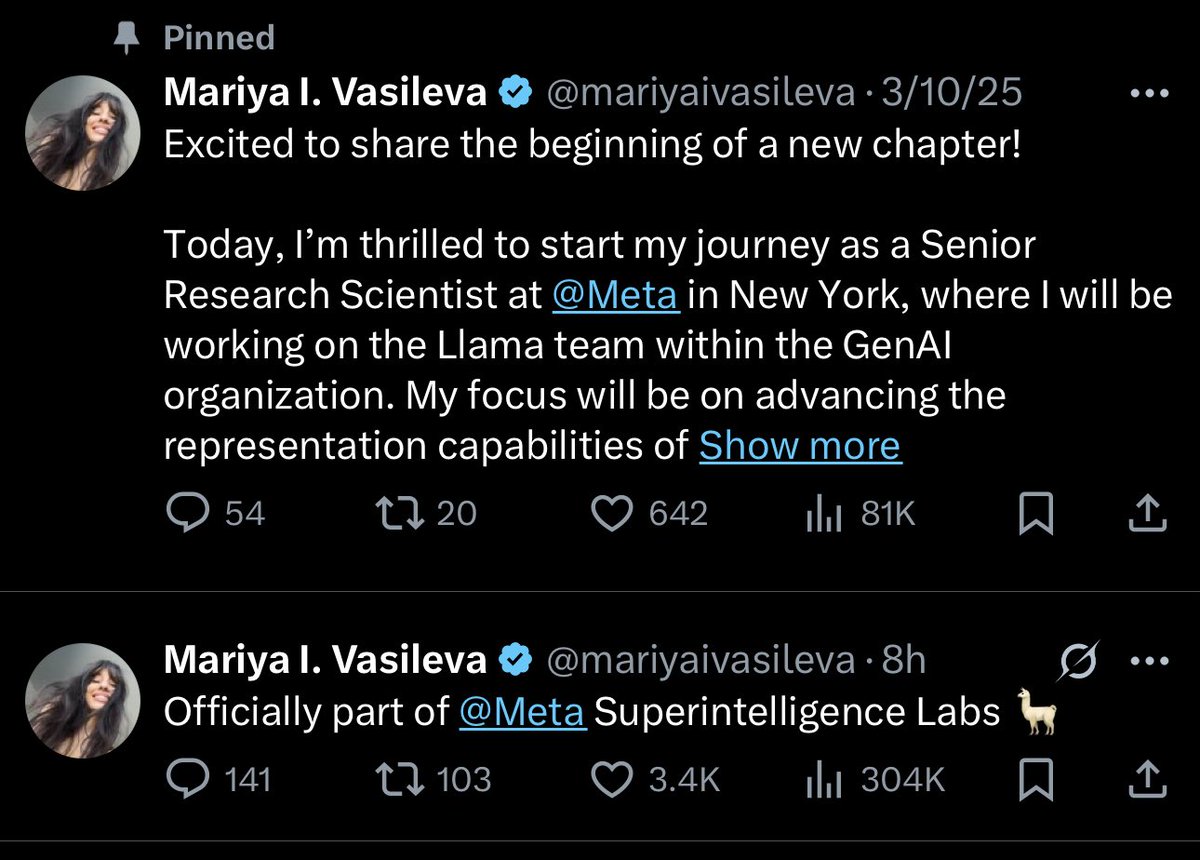Open Grok icon on second post
1200x860 pixels.
click(1079, 658)
